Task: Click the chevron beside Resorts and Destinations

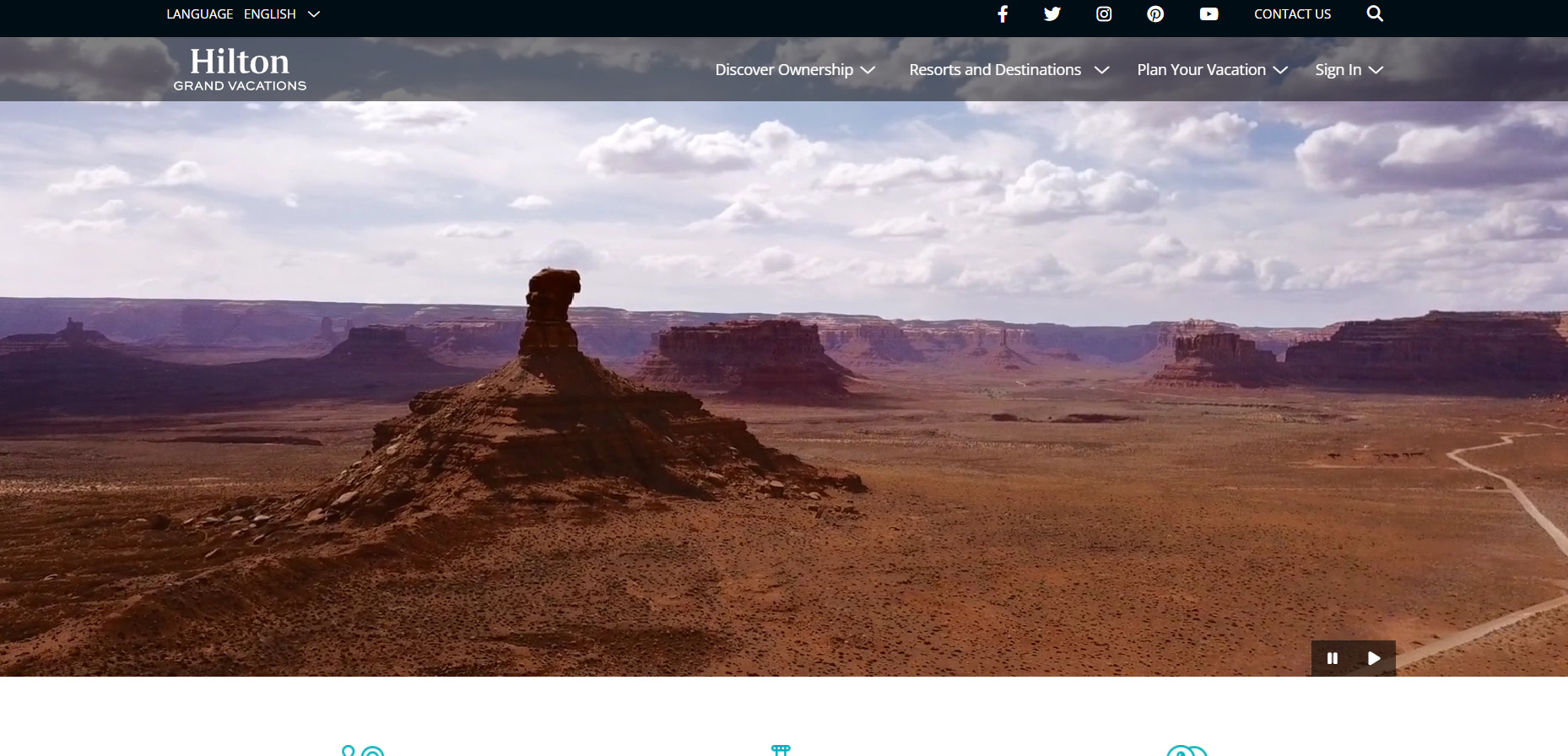Action: 1101,70
